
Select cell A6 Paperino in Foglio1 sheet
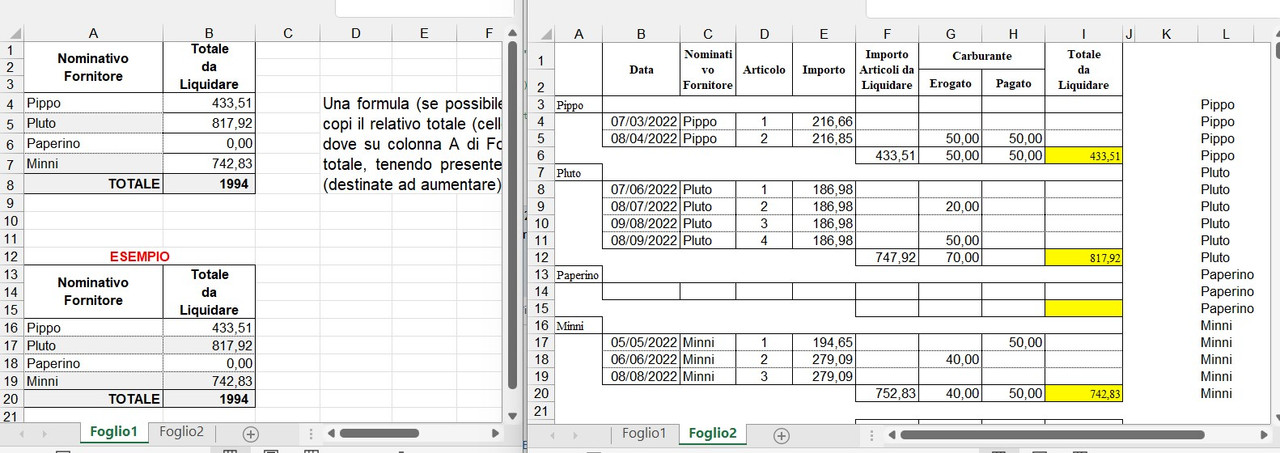[x=93, y=143]
